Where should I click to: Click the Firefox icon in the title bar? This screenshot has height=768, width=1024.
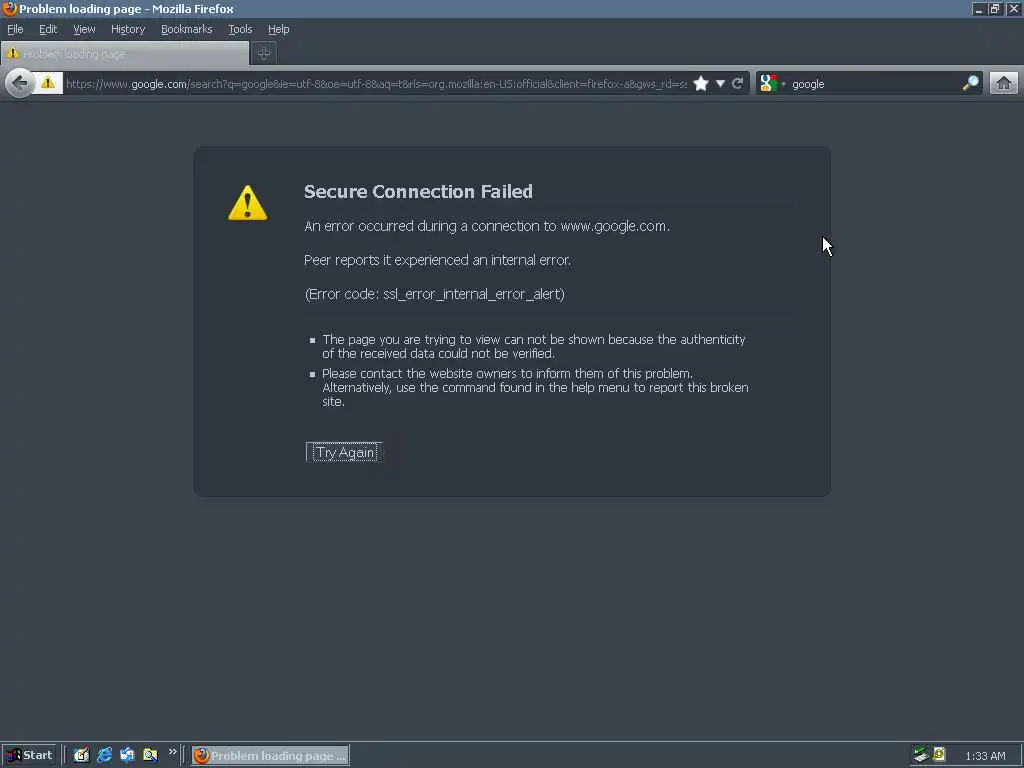[10, 8]
